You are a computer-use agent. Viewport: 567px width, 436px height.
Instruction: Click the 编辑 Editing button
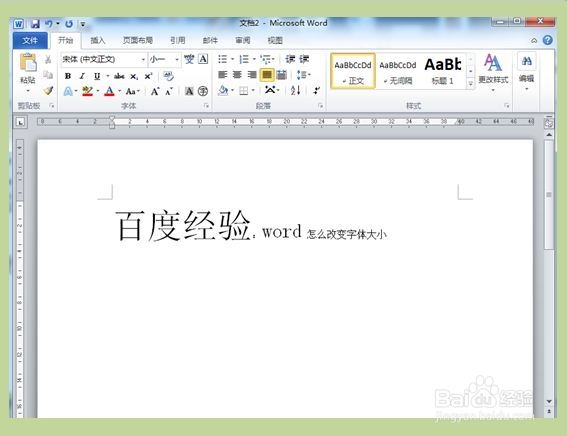pyautogui.click(x=526, y=72)
